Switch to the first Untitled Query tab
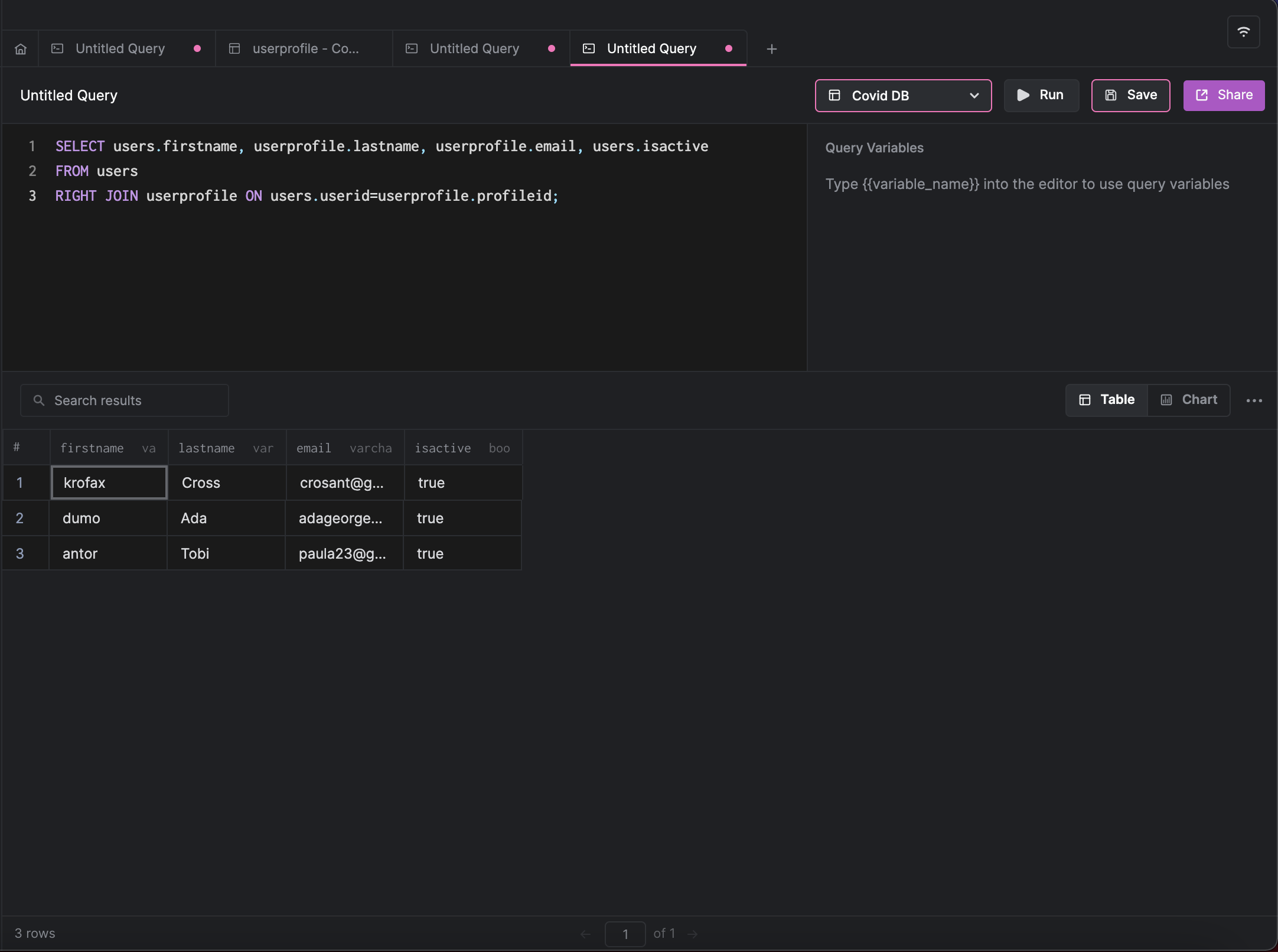This screenshot has width=1278, height=952. pos(120,49)
